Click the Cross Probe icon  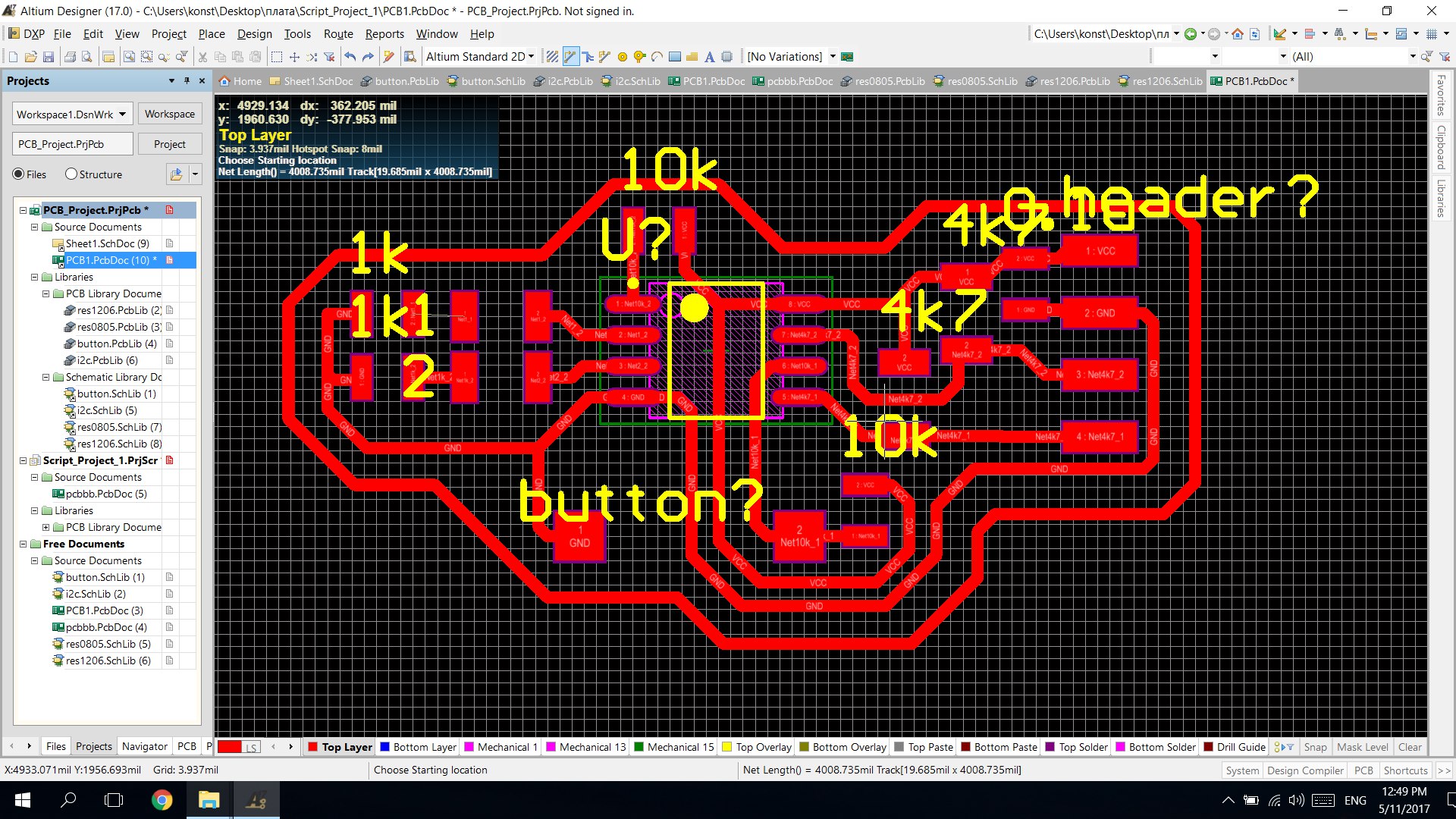[389, 57]
